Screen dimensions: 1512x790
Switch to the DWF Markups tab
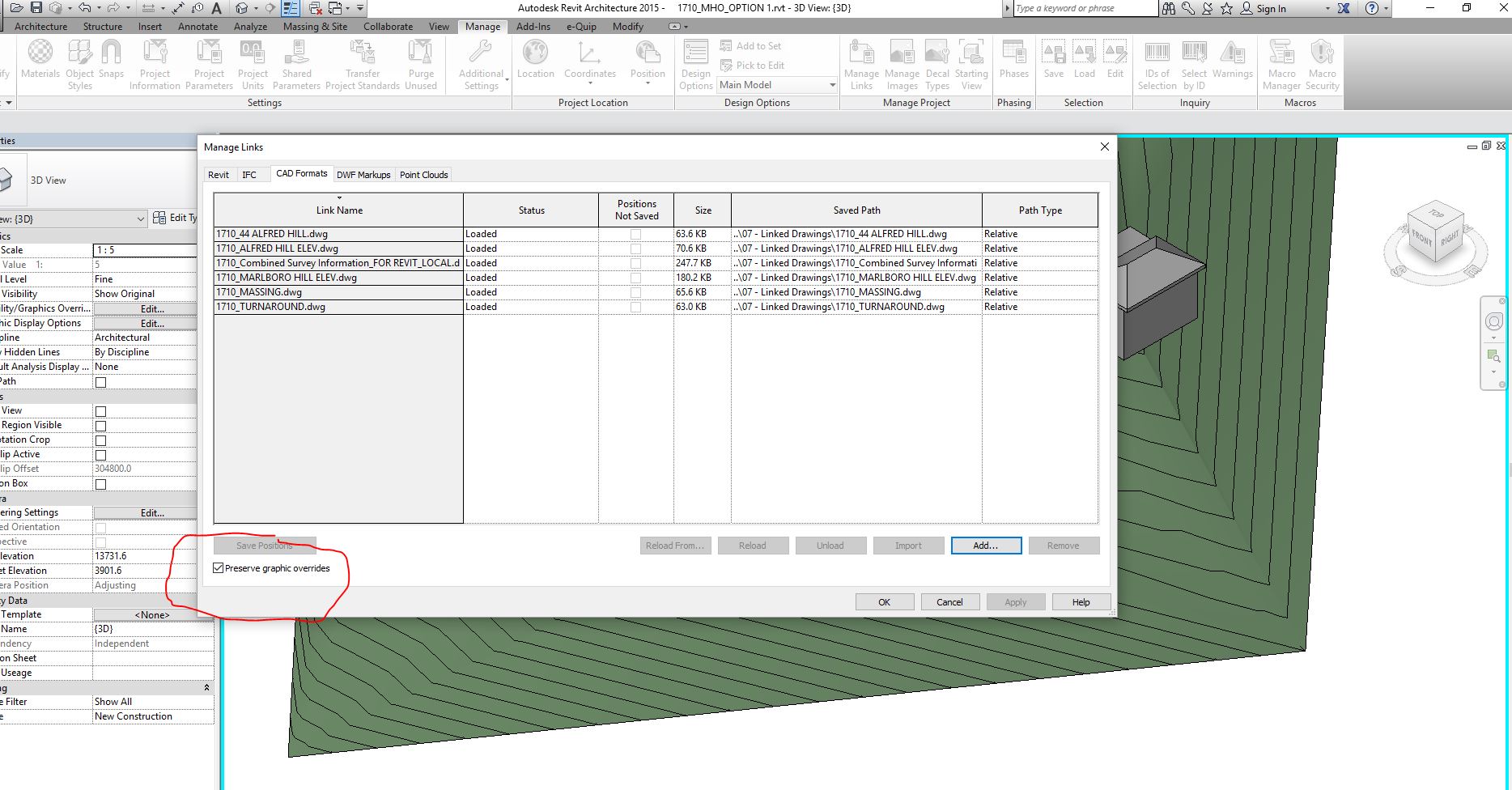click(363, 174)
